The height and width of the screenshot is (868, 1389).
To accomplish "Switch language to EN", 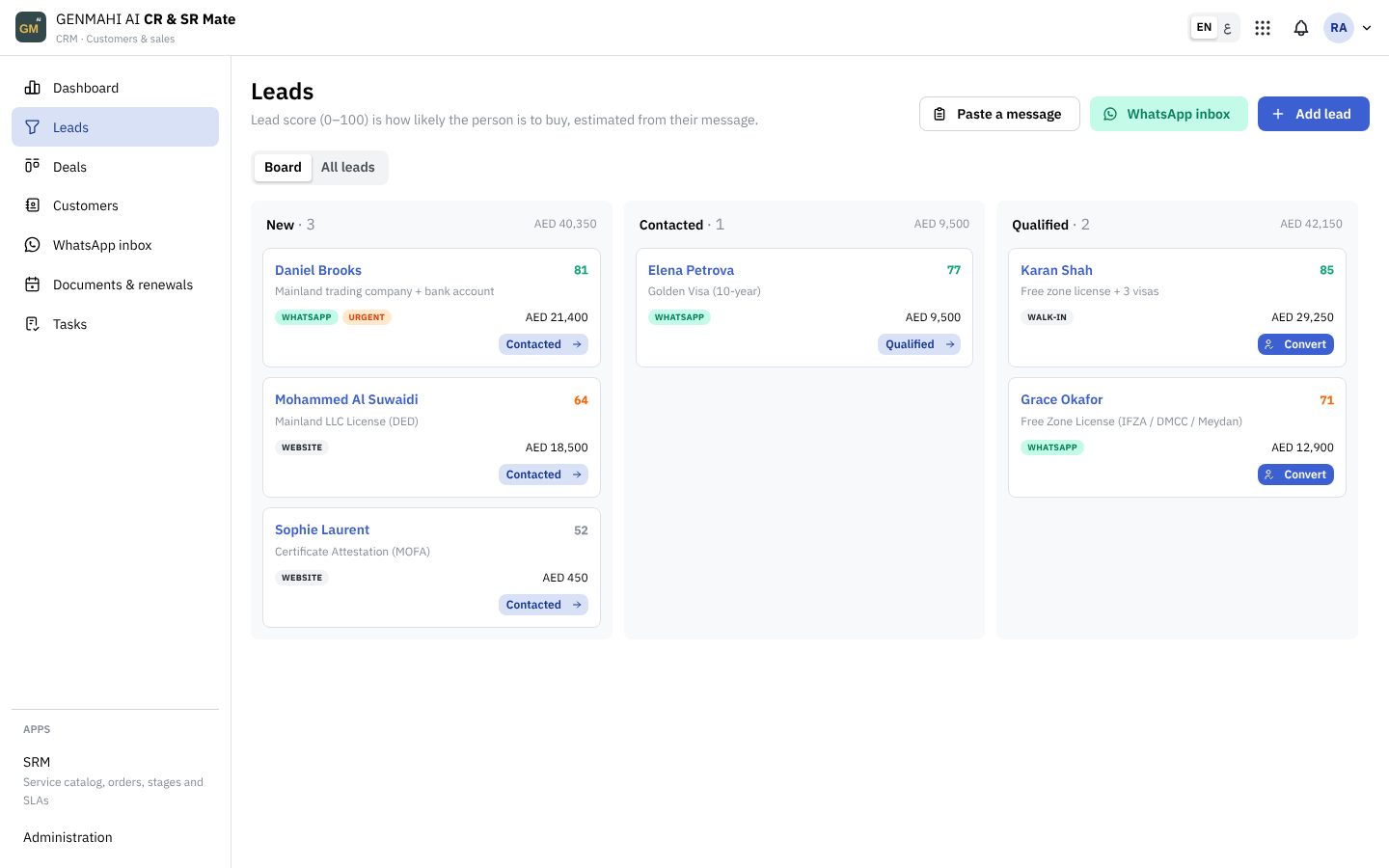I will pos(1204,28).
